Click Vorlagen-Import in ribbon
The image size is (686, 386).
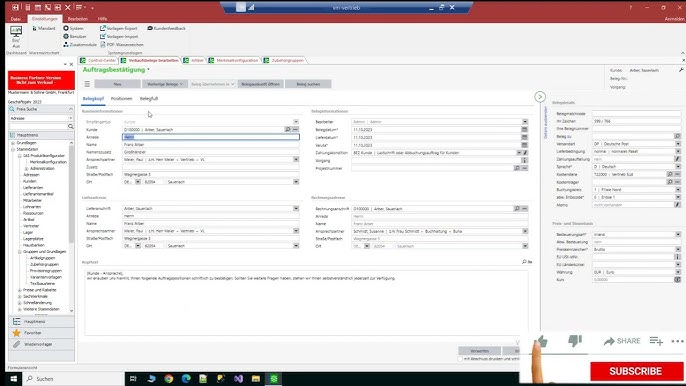[x=119, y=36]
